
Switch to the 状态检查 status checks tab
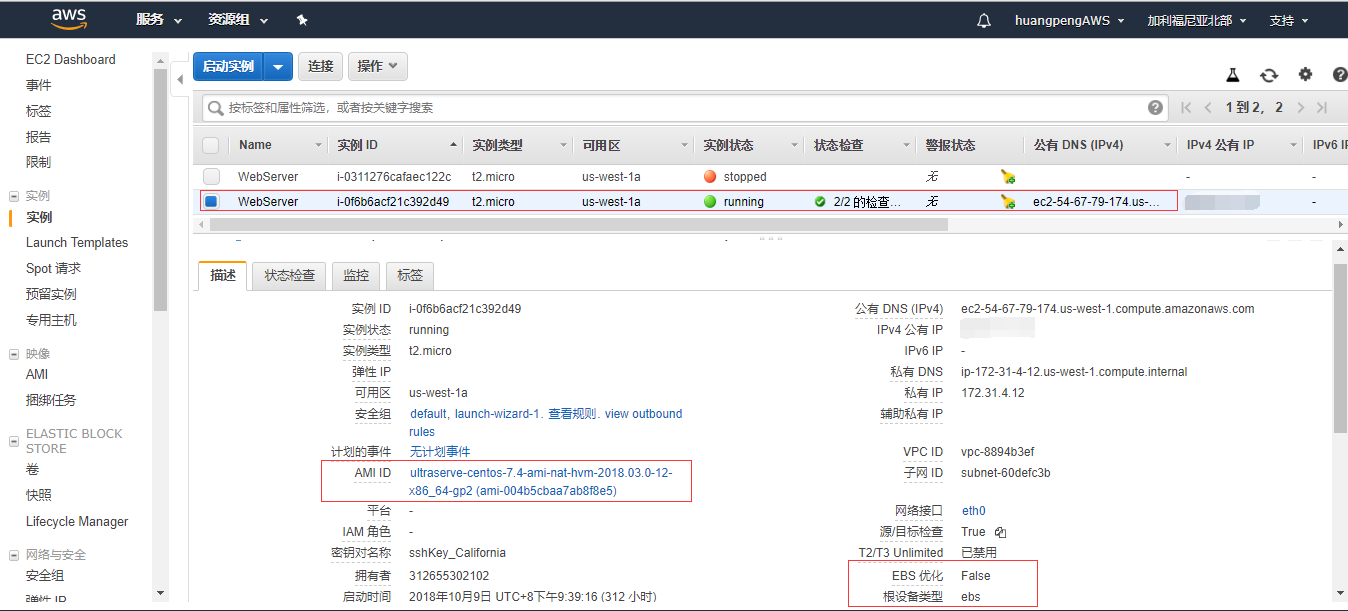click(289, 276)
